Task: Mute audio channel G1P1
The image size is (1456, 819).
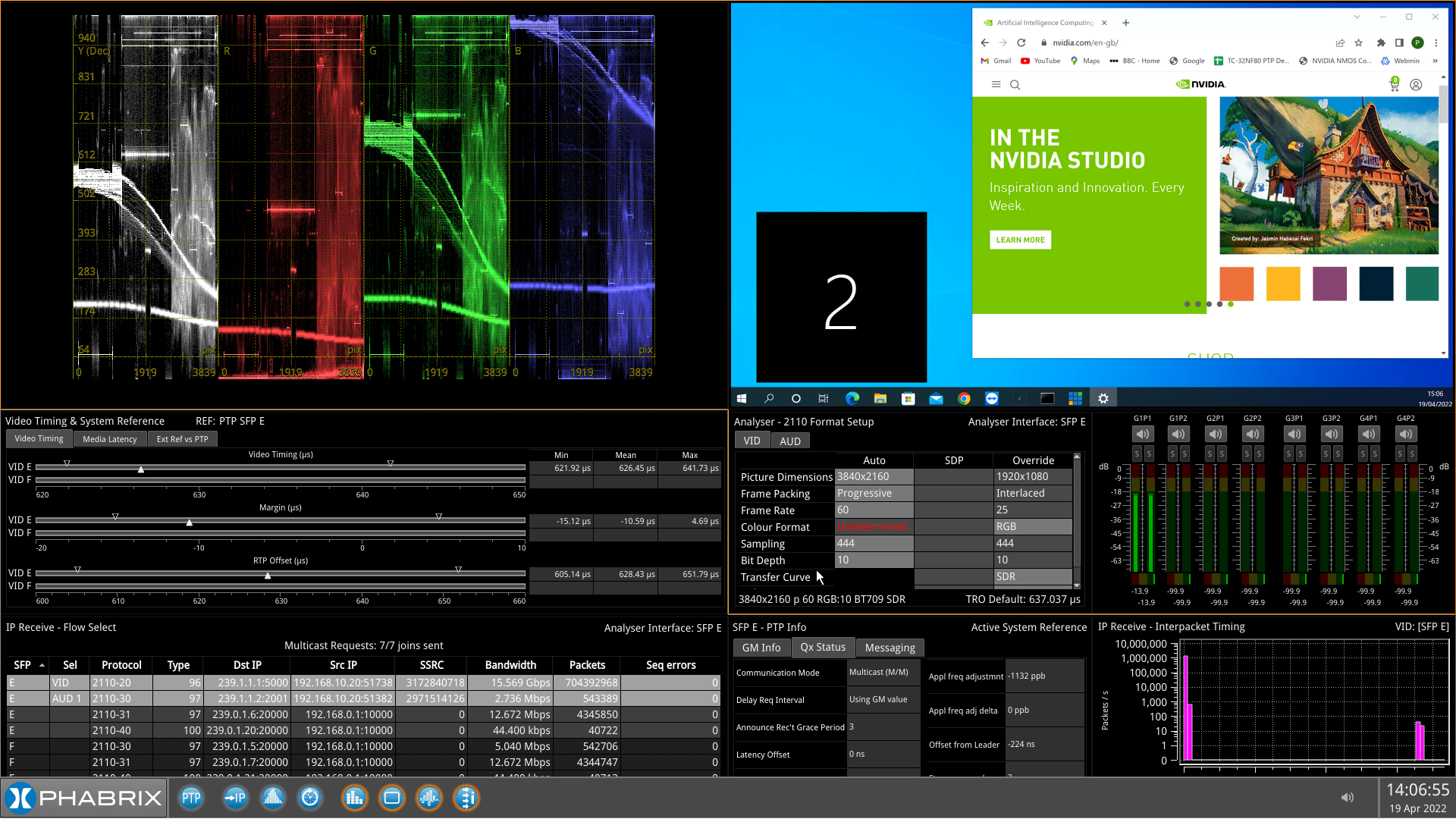Action: pyautogui.click(x=1143, y=434)
